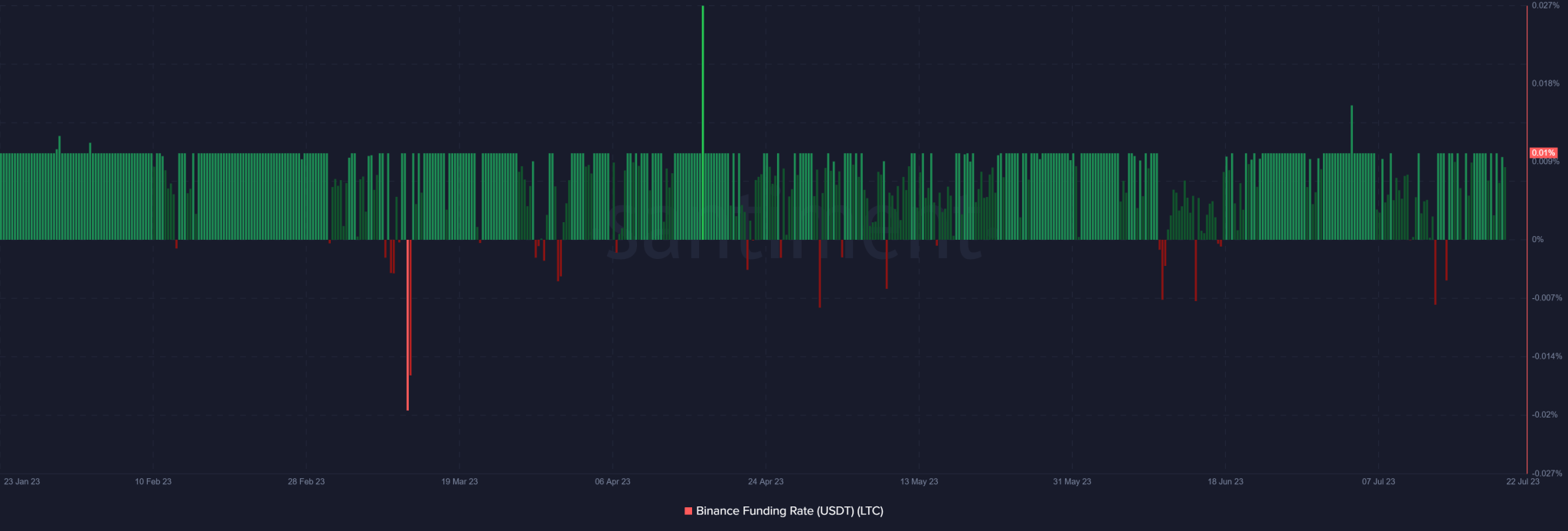The height and width of the screenshot is (531, 1568).
Task: Click the 23 Jan 23 date label
Action: pos(22,482)
